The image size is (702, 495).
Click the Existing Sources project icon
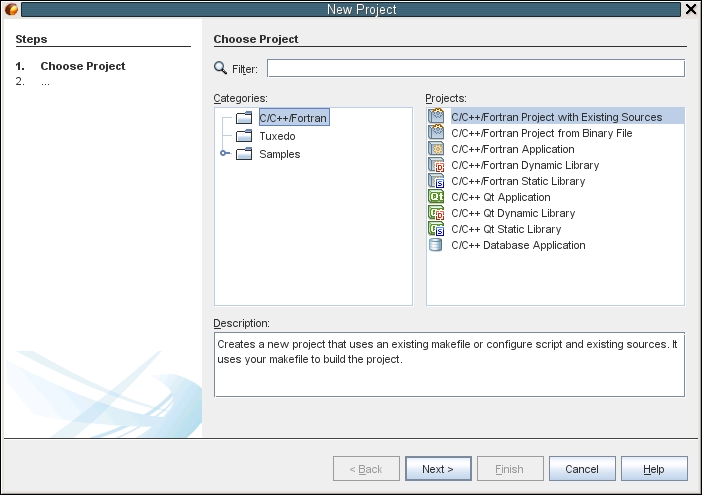(x=436, y=116)
